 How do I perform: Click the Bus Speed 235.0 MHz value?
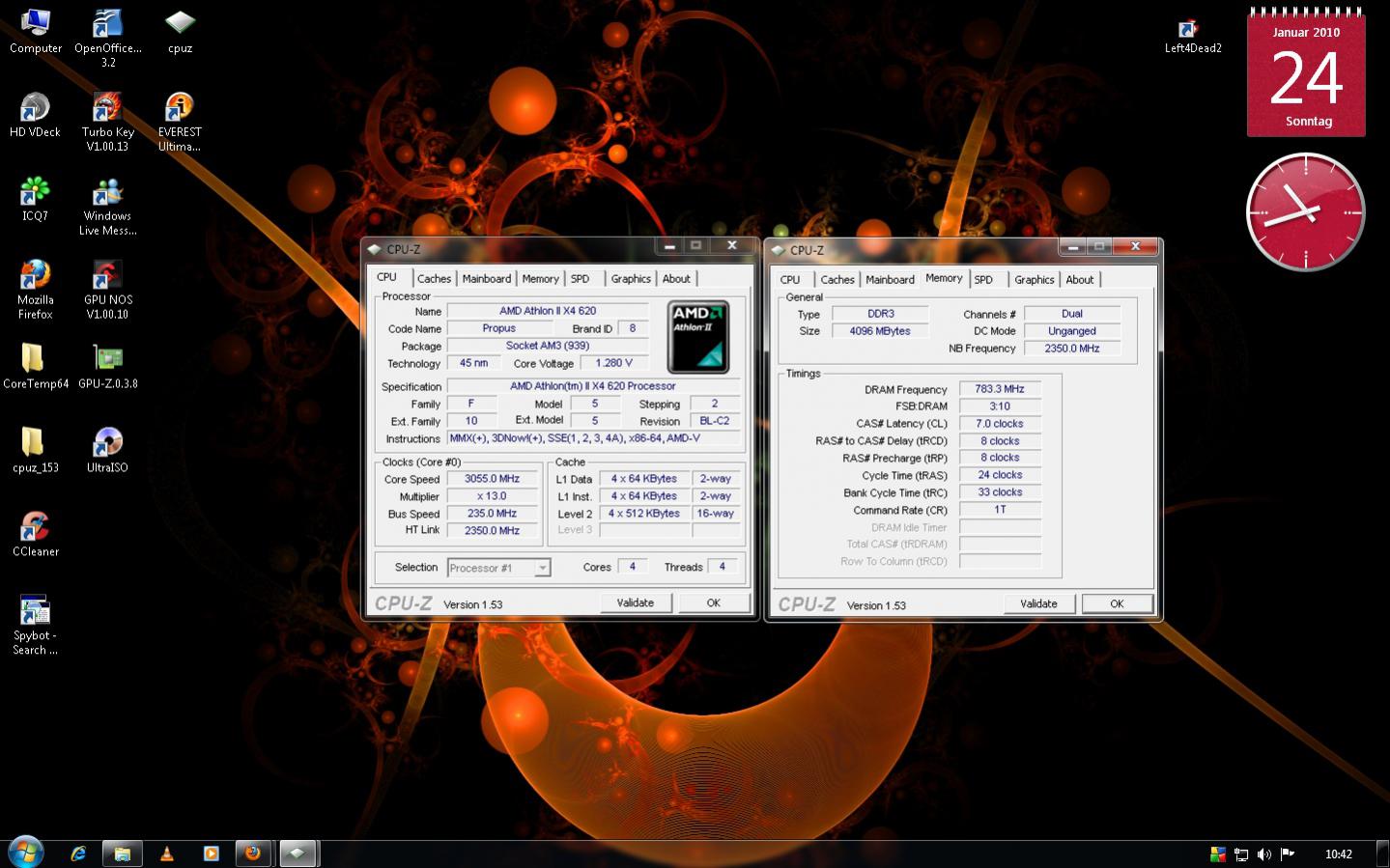pyautogui.click(x=493, y=514)
